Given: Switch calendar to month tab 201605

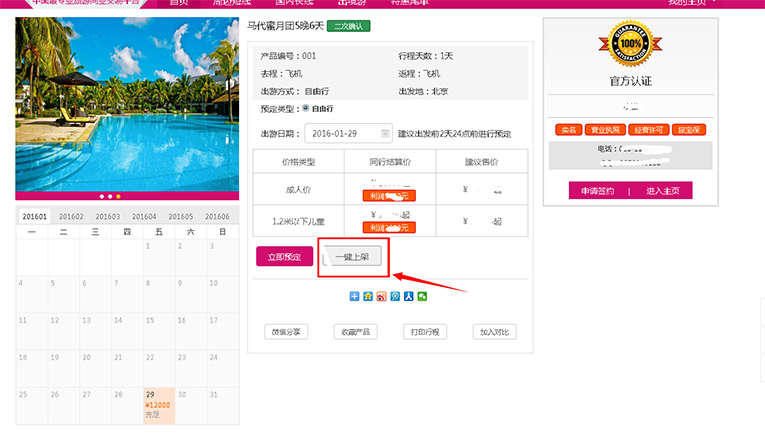Looking at the screenshot, I should point(181,216).
